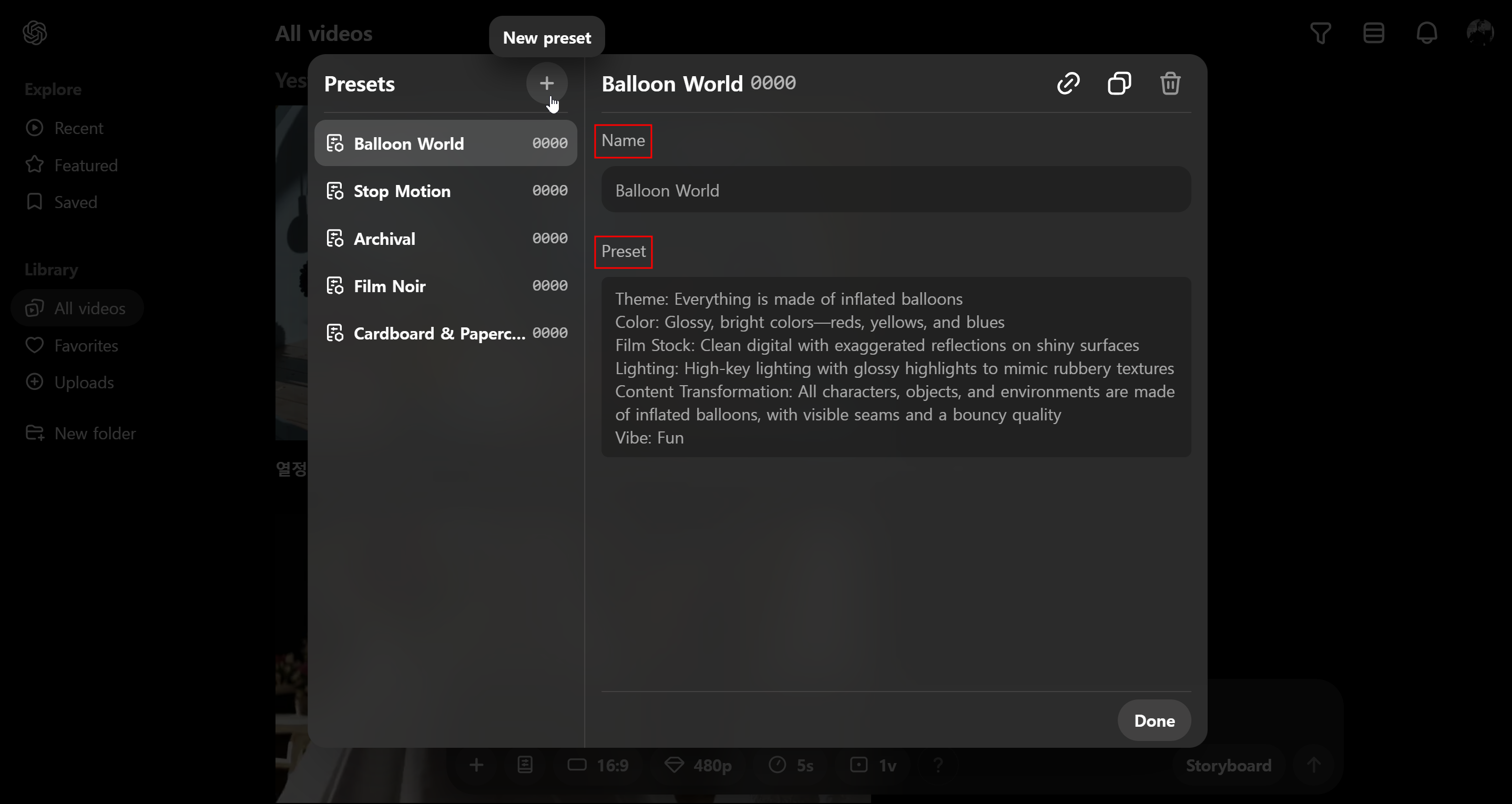Screen dimensions: 1512x804
Task: Click the link/share preset icon
Action: pos(1069,83)
